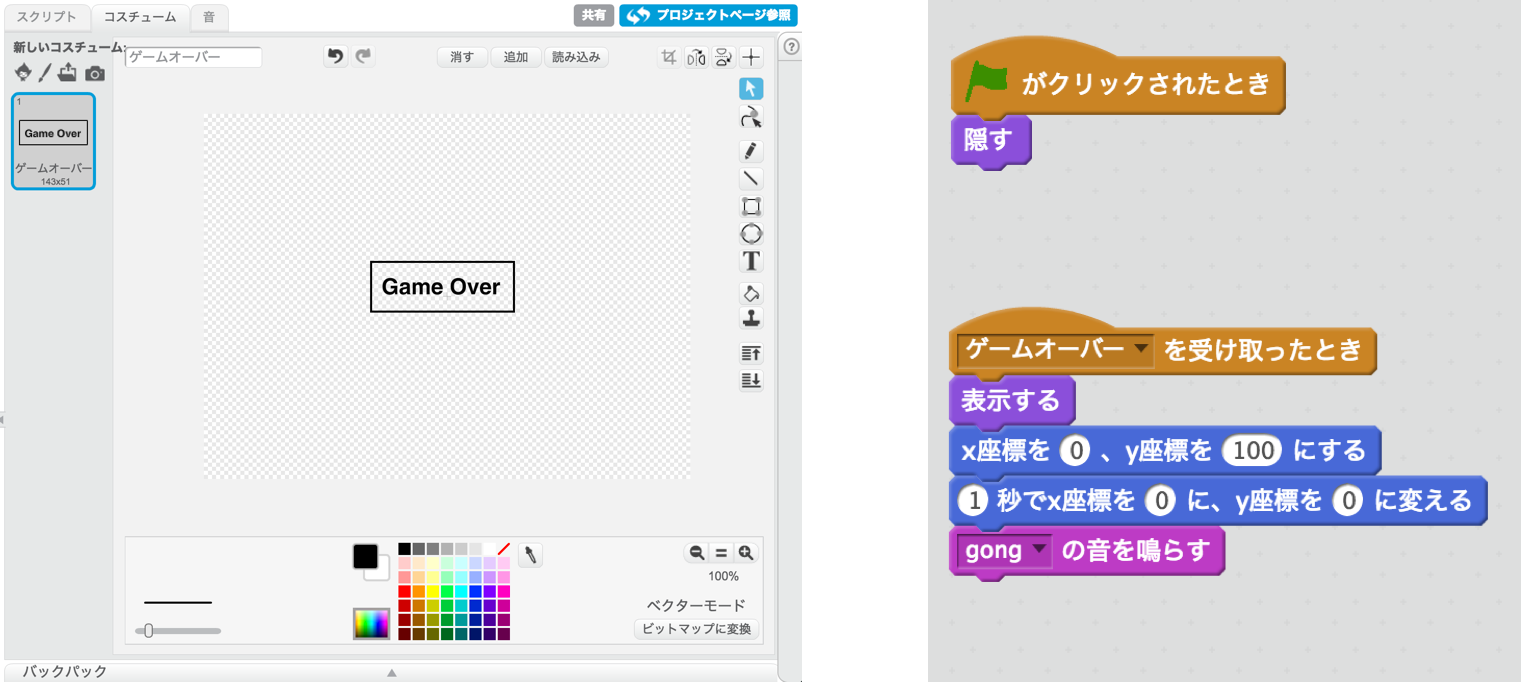Select the rectangle tool
Screen dimensions: 1521x682
pos(751,206)
